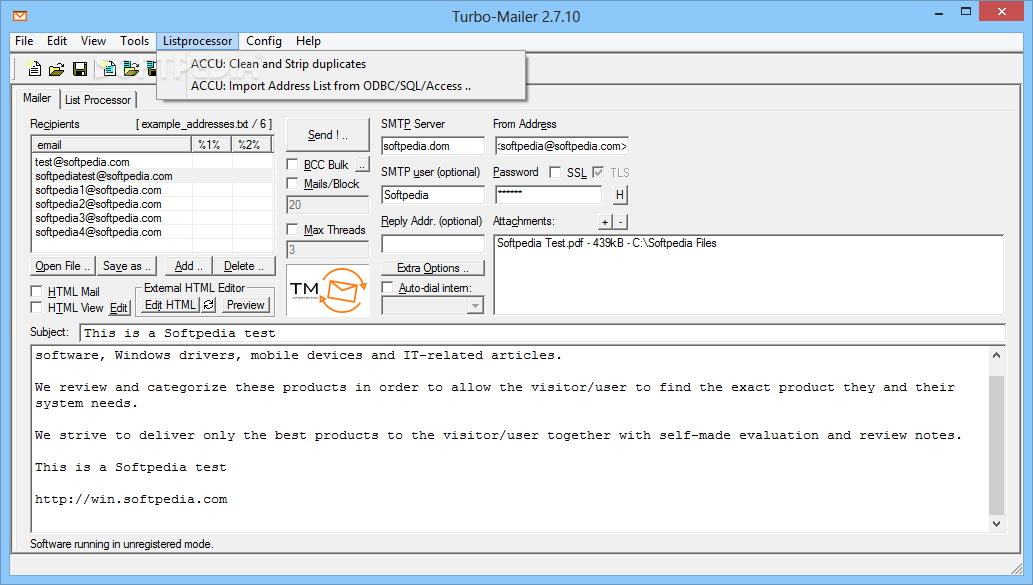Viewport: 1033px width, 585px height.
Task: Switch to the List Processor tab
Action: [x=98, y=100]
